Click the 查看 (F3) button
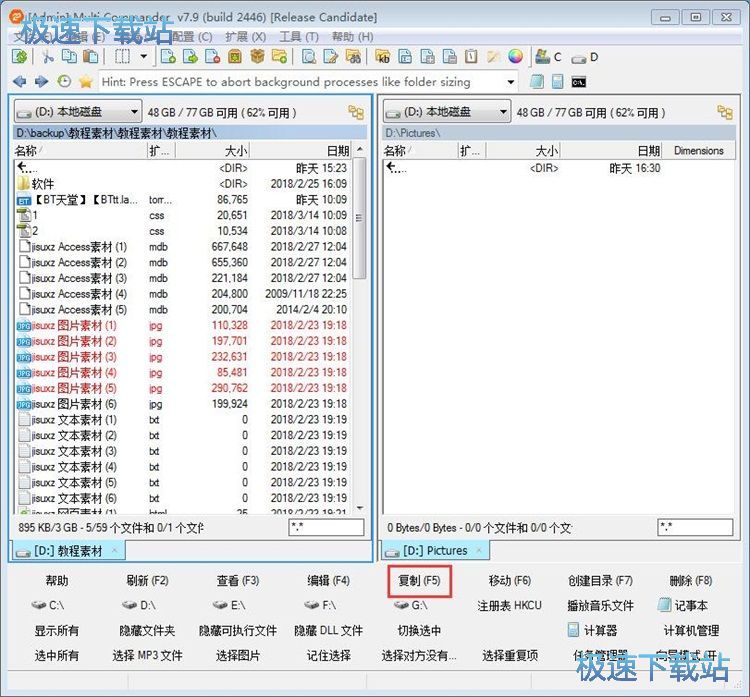Screen dimensions: 750x697 point(238,581)
